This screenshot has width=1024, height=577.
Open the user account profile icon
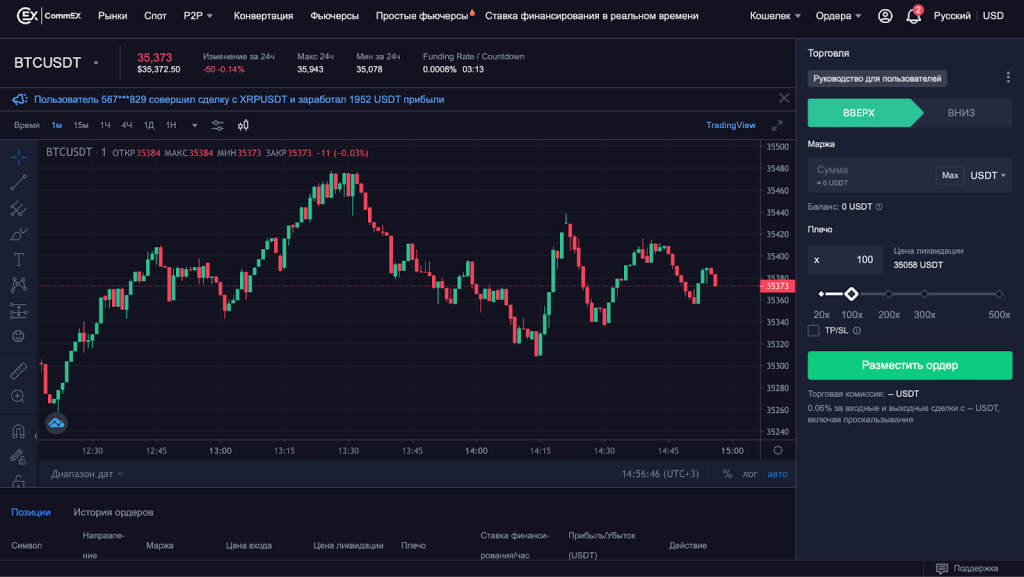coord(885,16)
